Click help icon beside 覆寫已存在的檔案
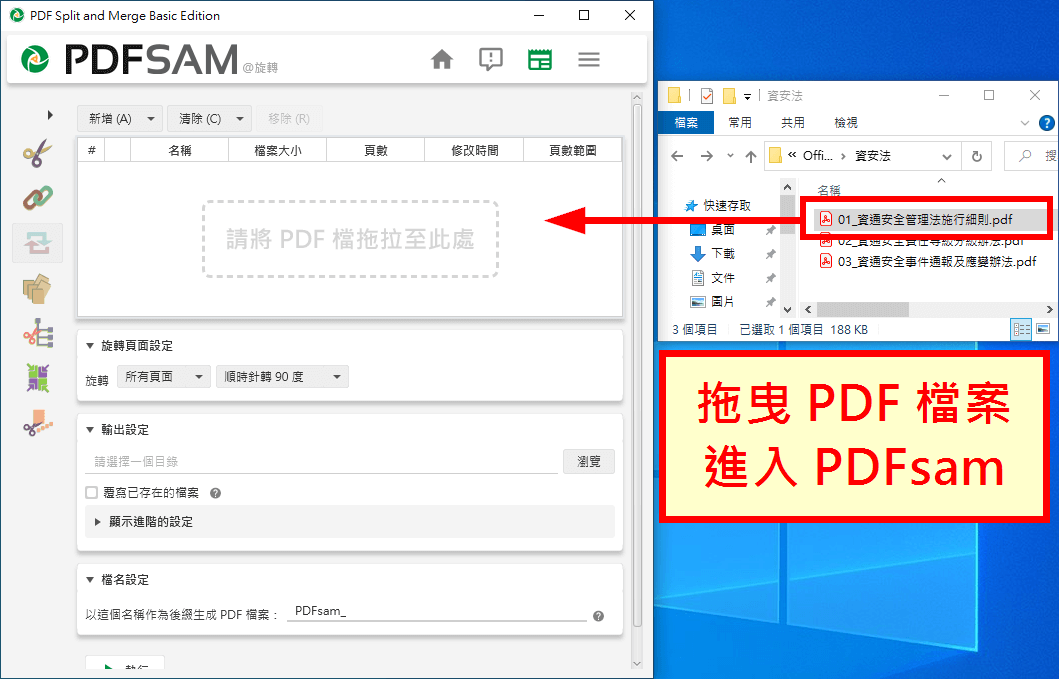The image size is (1059, 679). tap(215, 493)
